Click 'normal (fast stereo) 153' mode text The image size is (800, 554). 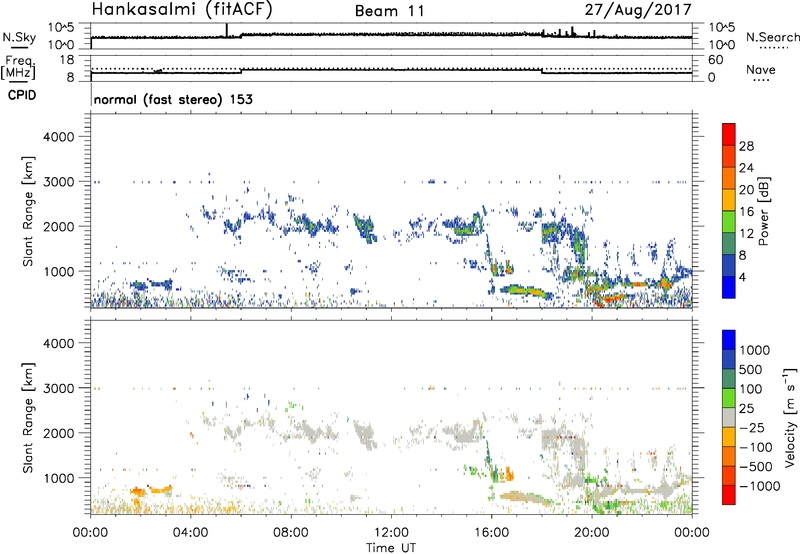click(x=173, y=99)
